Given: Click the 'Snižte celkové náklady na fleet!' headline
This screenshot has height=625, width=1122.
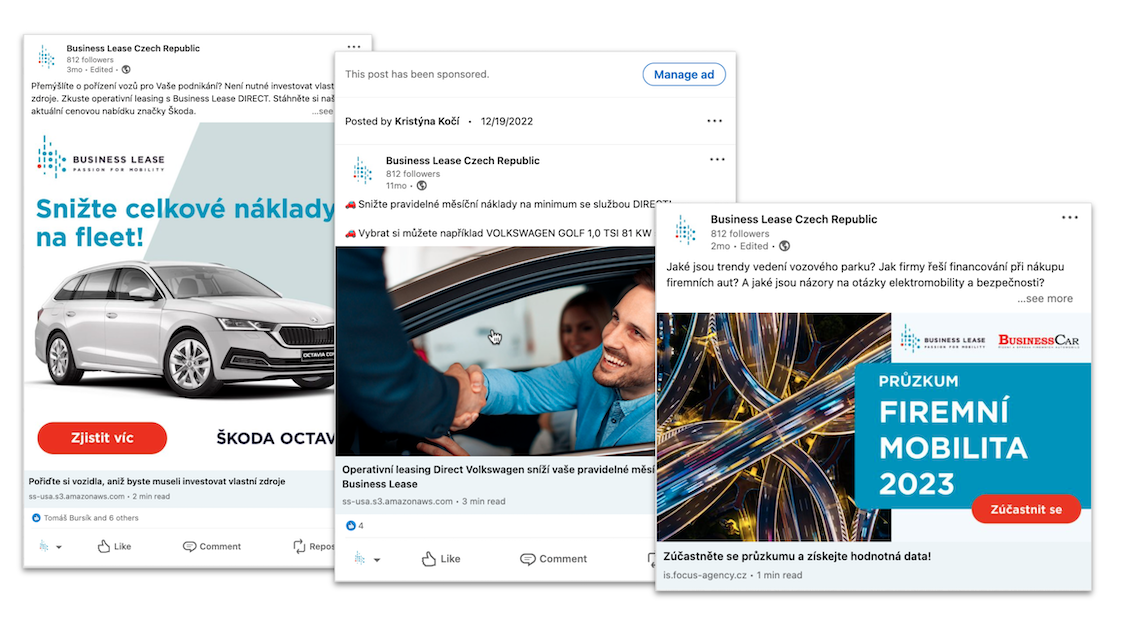Looking at the screenshot, I should point(185,223).
